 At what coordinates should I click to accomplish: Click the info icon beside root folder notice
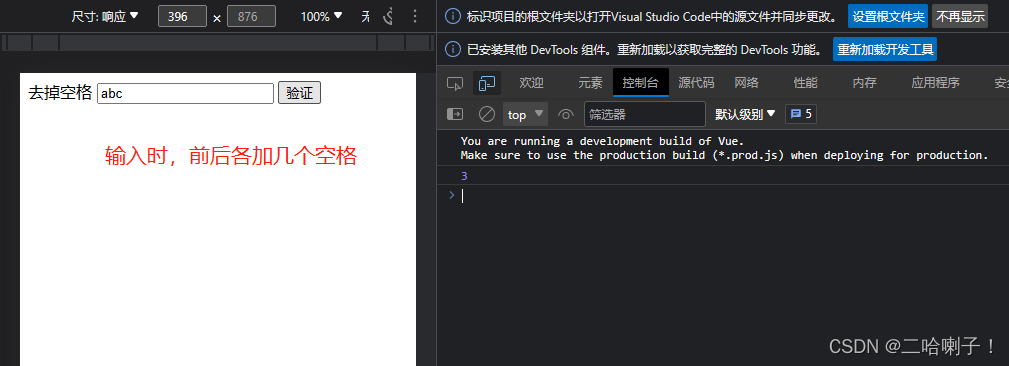(x=453, y=17)
